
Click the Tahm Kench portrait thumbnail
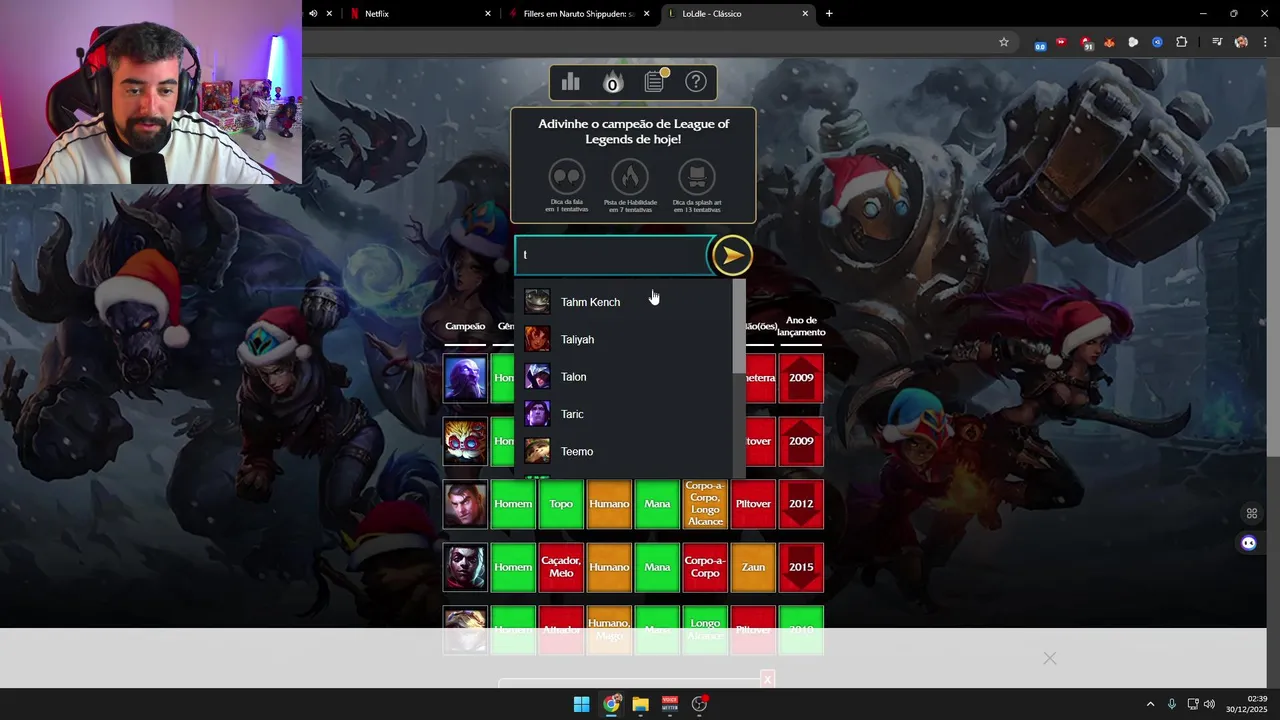point(538,302)
